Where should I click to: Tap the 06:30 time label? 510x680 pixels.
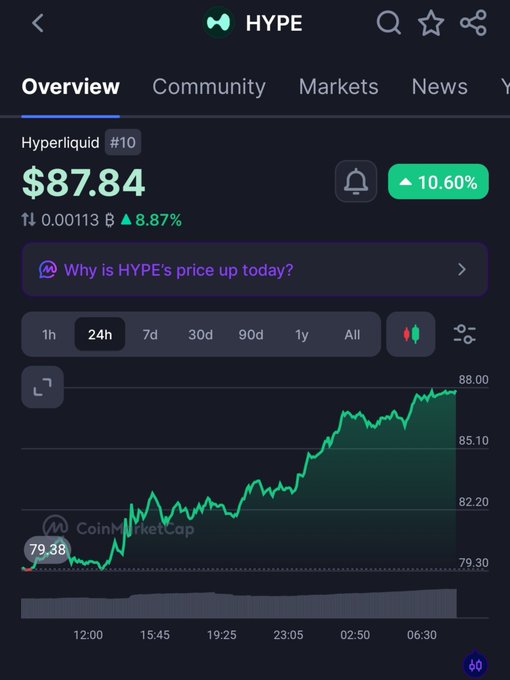(x=422, y=635)
